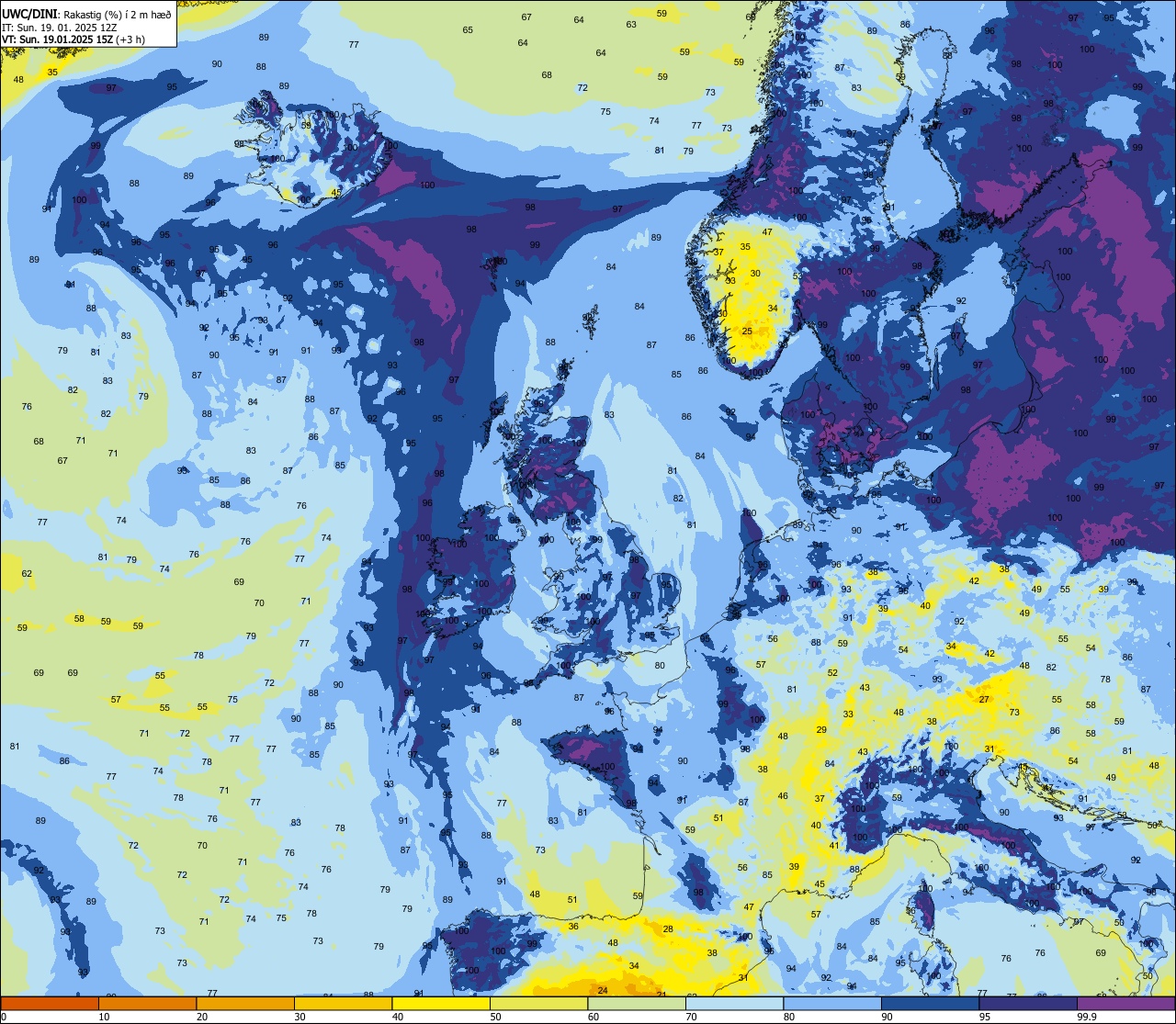The height and width of the screenshot is (1024, 1176).
Task: Click the 70–80 pale blue legend swatch
Action: click(x=734, y=1003)
